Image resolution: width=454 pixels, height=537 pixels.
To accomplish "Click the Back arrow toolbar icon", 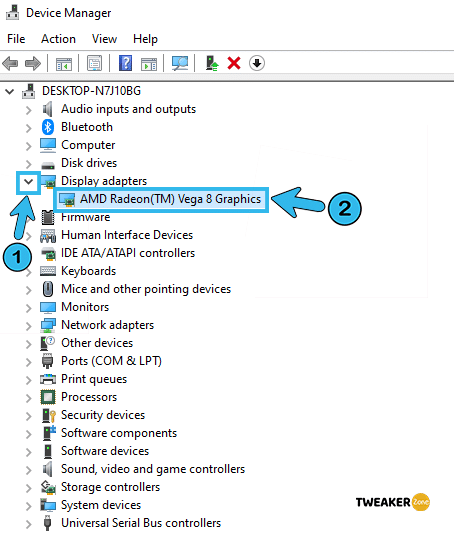I will pyautogui.click(x=10, y=64).
